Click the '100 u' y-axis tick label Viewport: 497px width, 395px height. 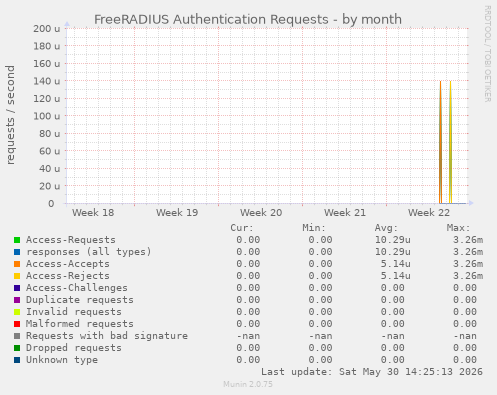coord(47,116)
